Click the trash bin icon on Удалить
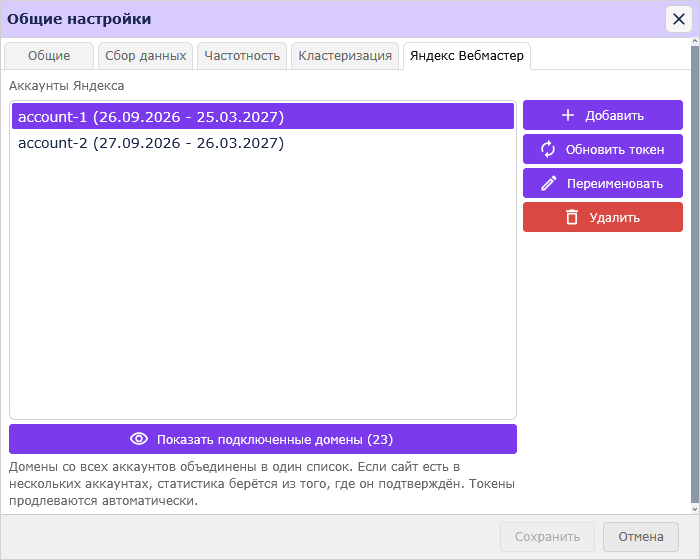Viewport: 700px width, 560px height. 572,217
